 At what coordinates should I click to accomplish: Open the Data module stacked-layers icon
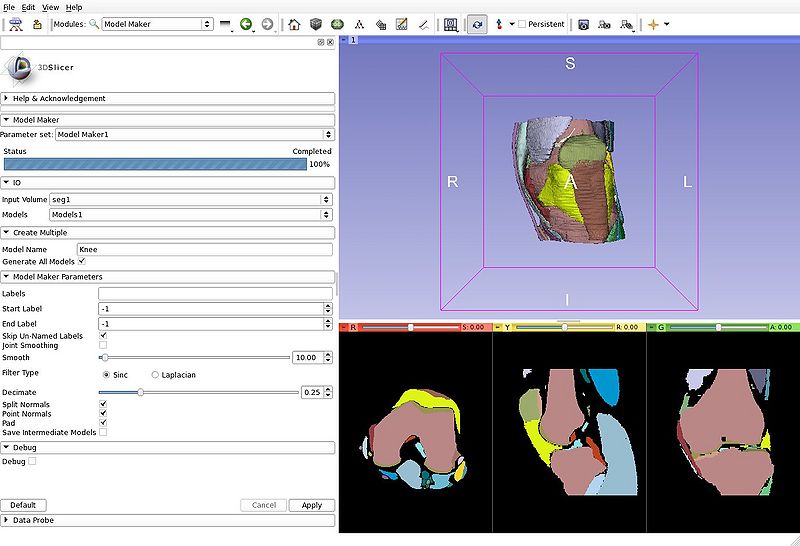pos(381,24)
